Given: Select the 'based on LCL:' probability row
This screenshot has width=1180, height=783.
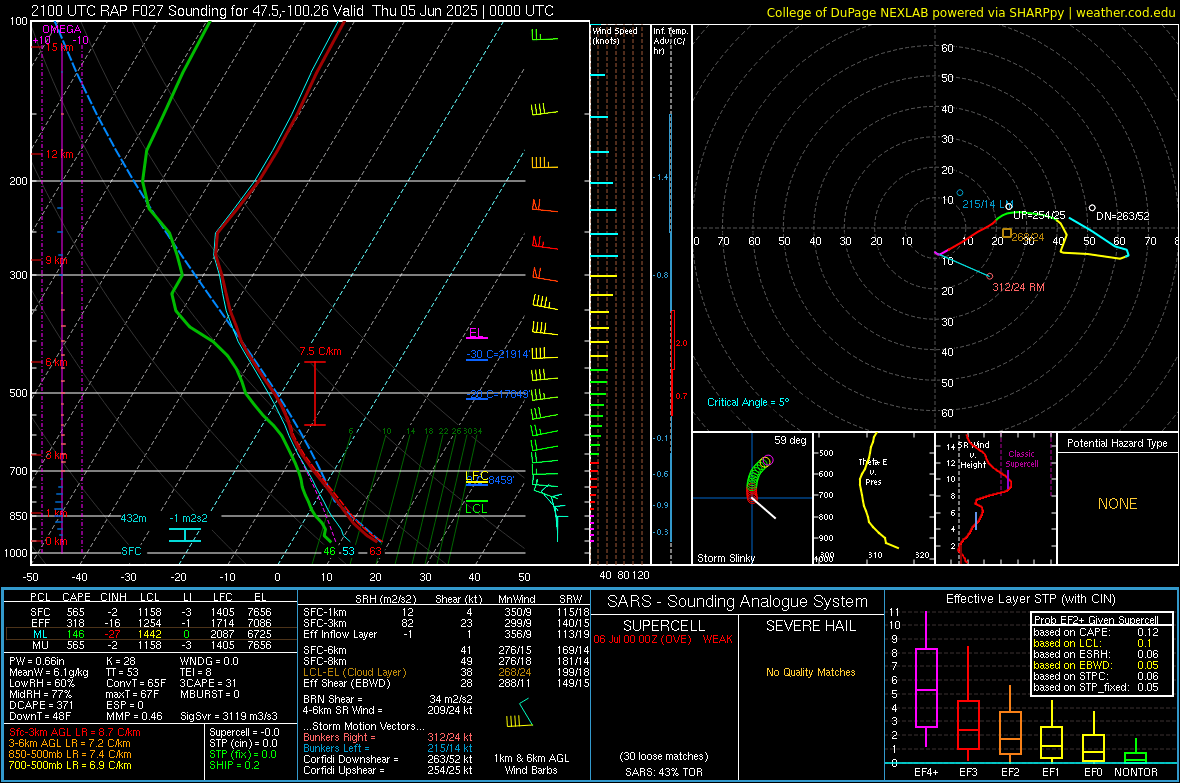Looking at the screenshot, I should pyautogui.click(x=1096, y=644).
